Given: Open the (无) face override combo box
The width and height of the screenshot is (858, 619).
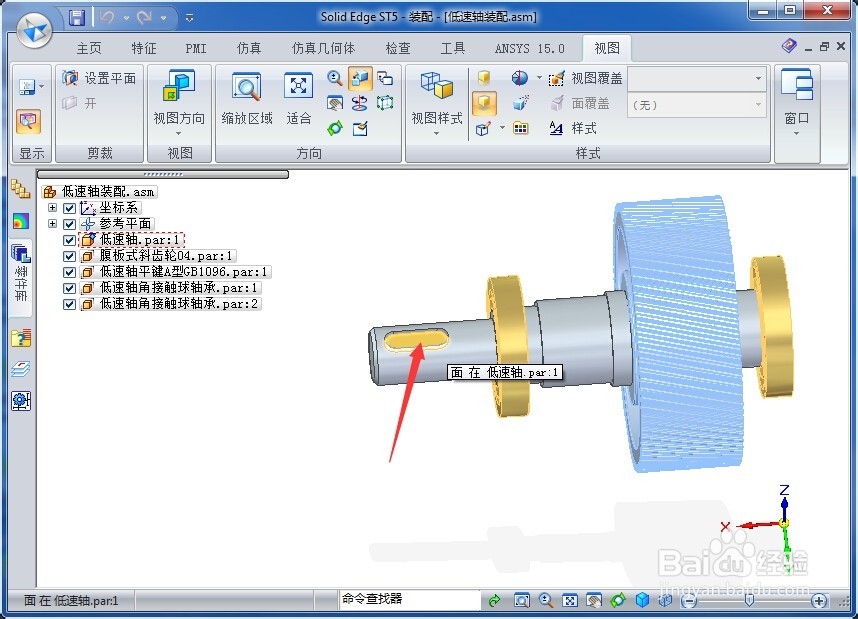Looking at the screenshot, I should point(697,104).
